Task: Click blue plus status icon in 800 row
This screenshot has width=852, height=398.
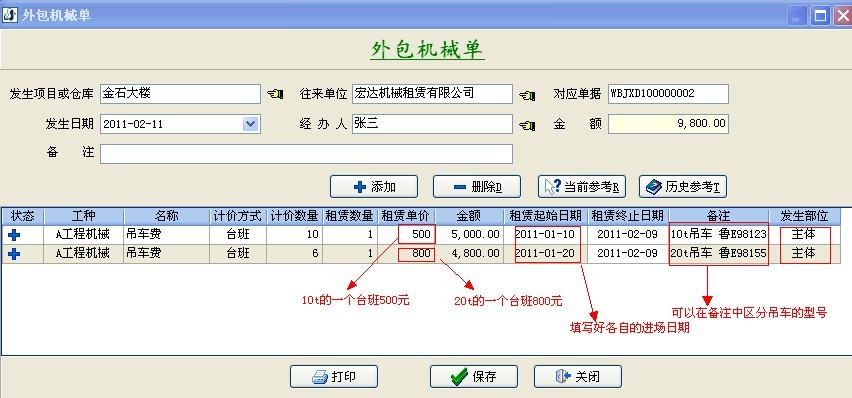Action: click(15, 253)
